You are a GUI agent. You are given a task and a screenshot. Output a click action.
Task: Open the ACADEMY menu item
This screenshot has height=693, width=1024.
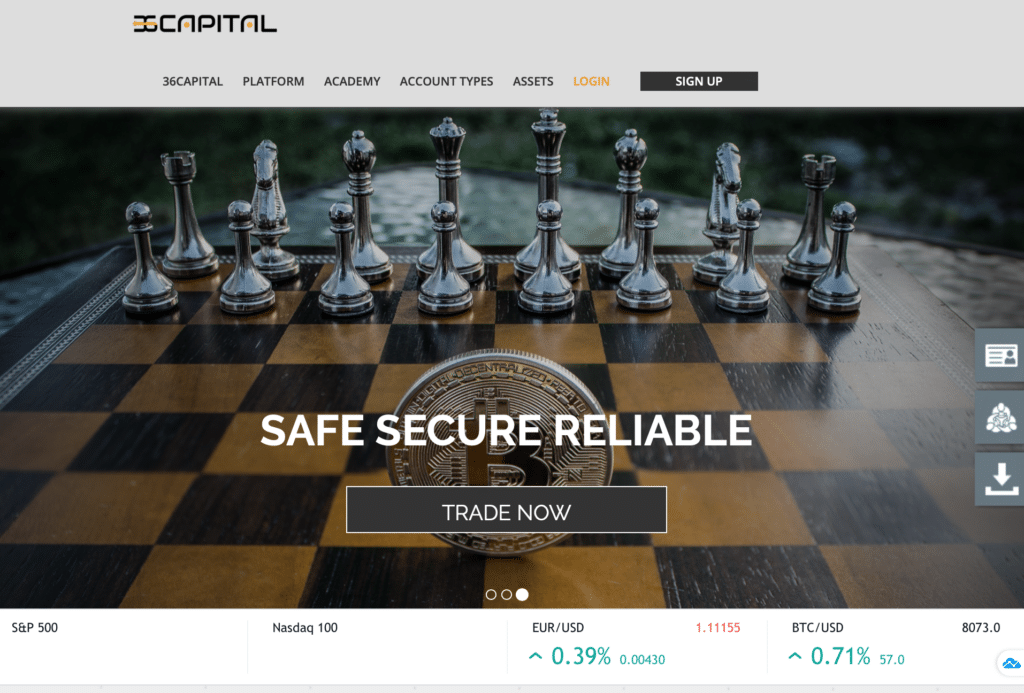pos(352,82)
